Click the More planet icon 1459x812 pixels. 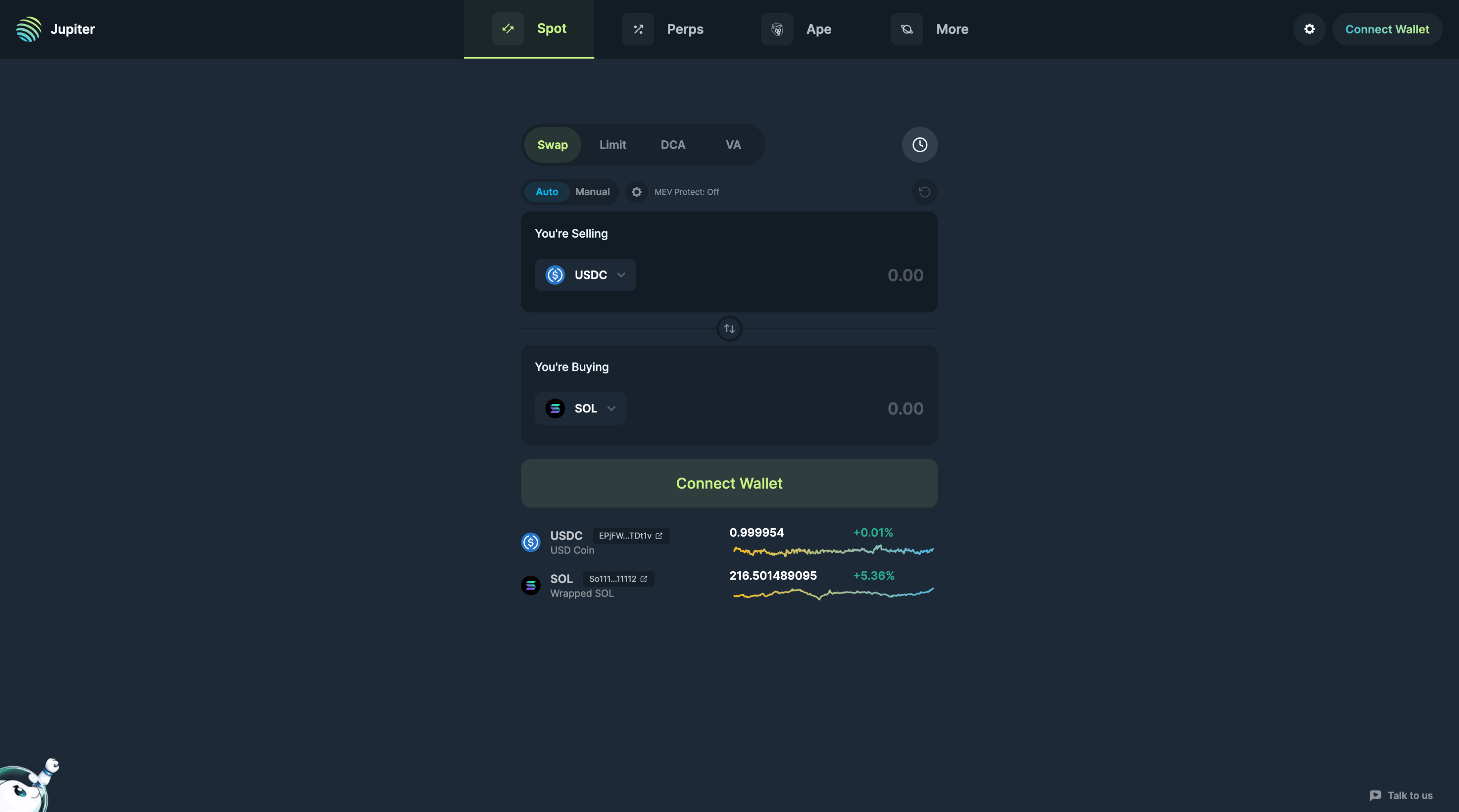907,29
